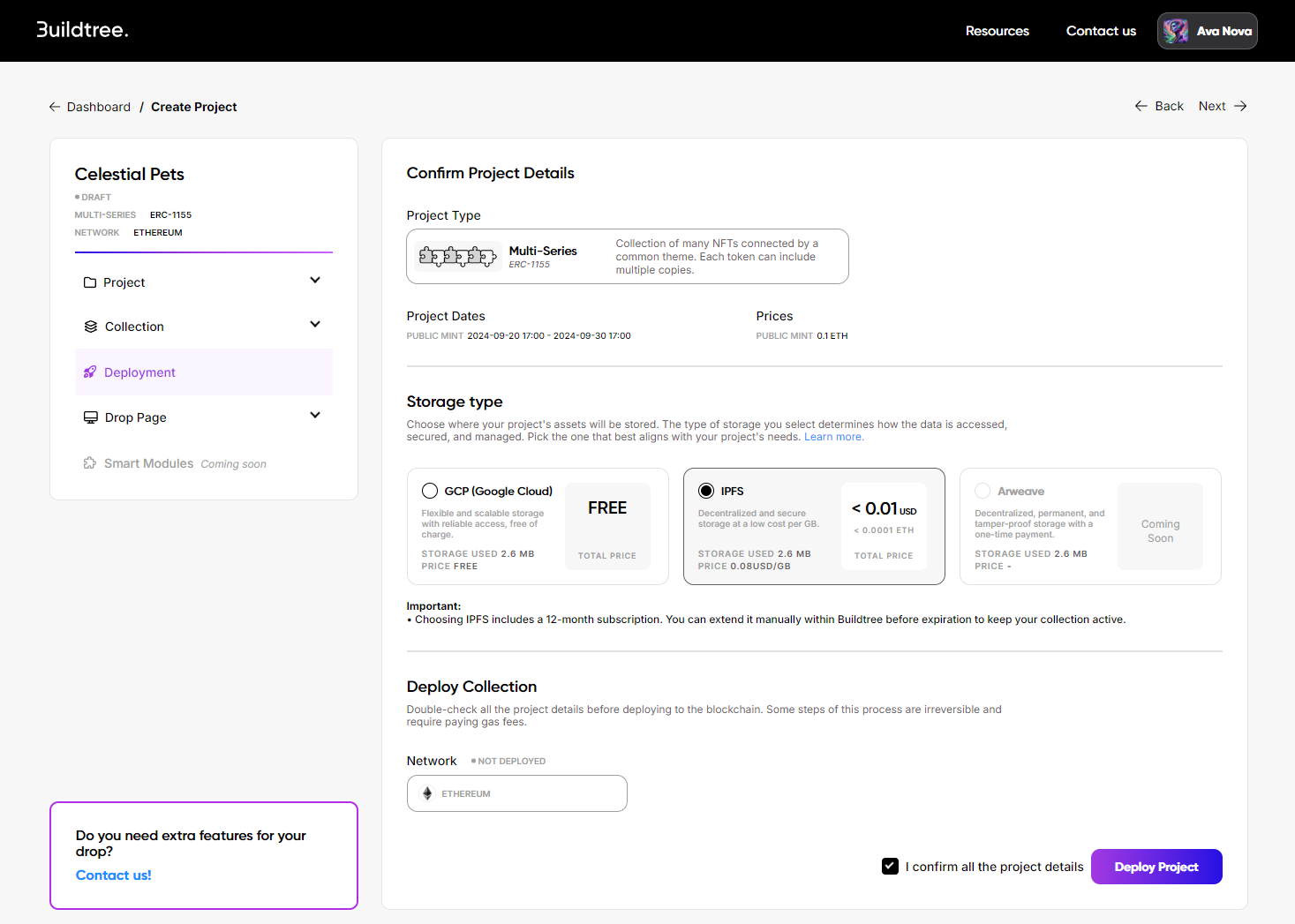Screen dimensions: 1295x924
Task: Click the Project folder icon in sidebar
Action: click(x=90, y=282)
